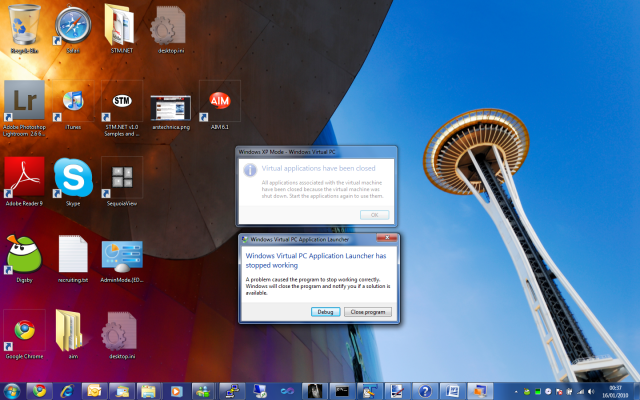Viewport: 640px width, 400px height.
Task: Click Debug in the Application Launcher dialog
Action: (325, 312)
